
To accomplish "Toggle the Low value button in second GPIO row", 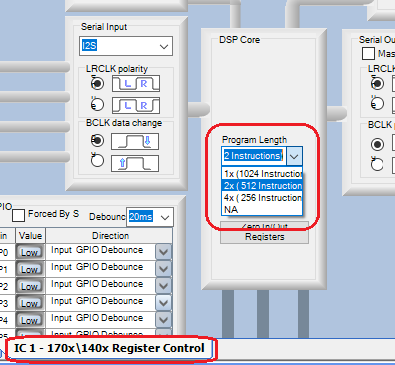I will tap(29, 269).
